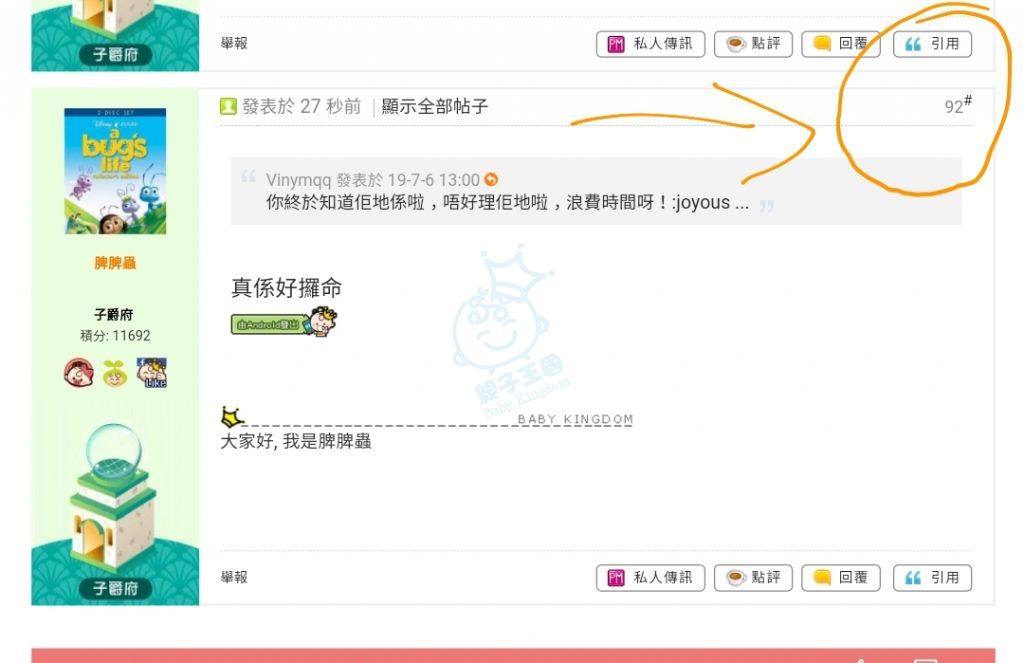This screenshot has height=663, width=1024.
Task: Click 點評 comment button in top post
Action: tap(753, 44)
